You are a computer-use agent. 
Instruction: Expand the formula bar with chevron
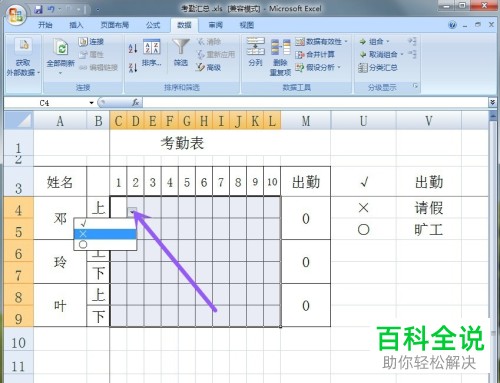492,103
